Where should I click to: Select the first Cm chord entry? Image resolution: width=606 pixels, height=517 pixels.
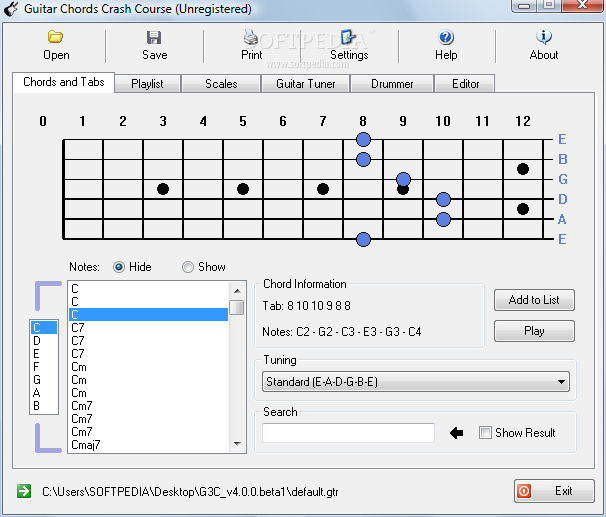148,367
